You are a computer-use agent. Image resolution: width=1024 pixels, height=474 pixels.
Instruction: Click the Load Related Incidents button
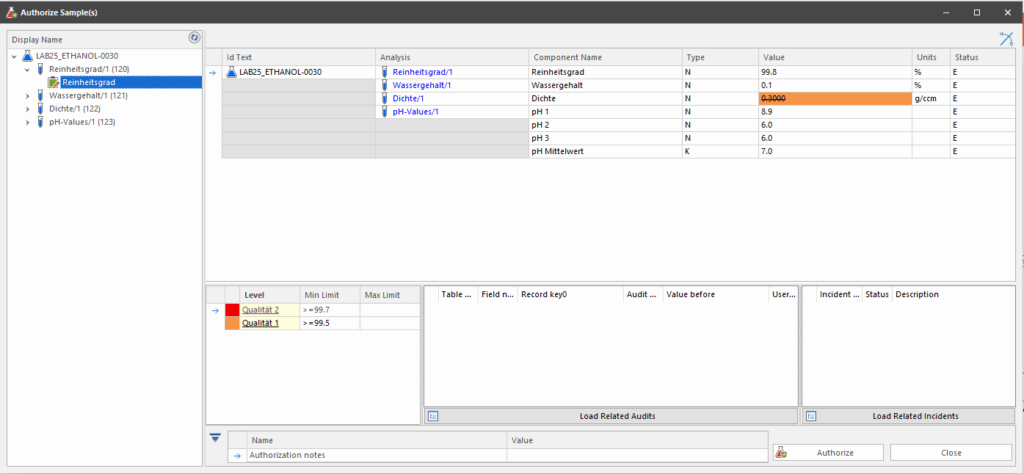click(x=908, y=416)
